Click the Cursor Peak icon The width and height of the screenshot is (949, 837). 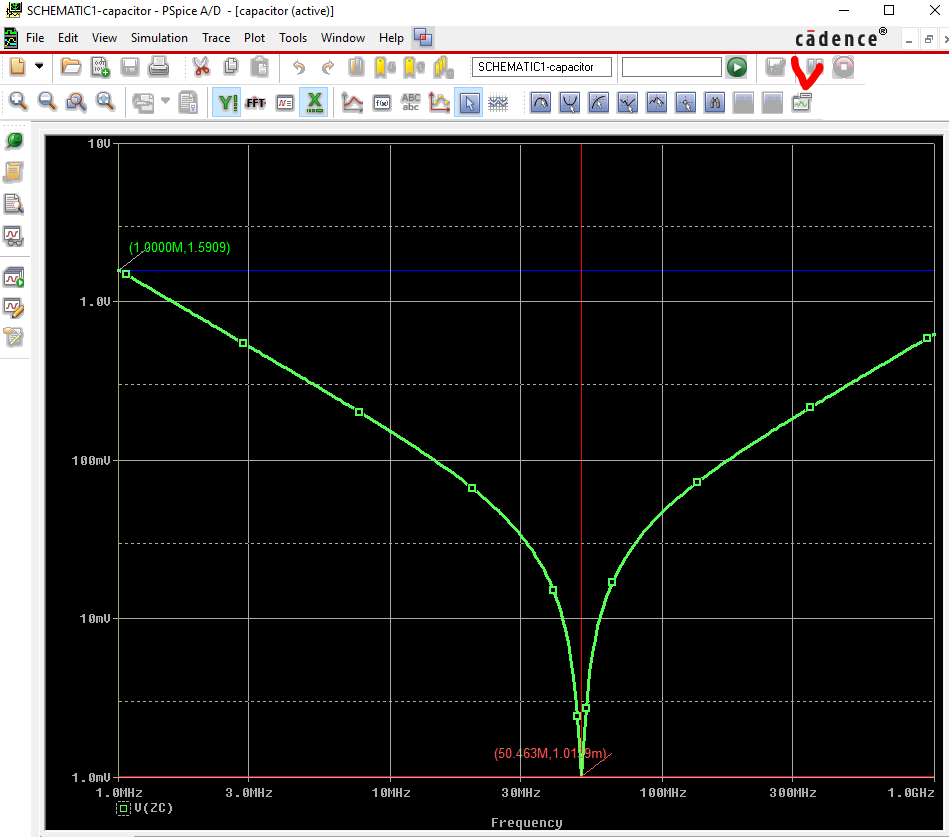(x=540, y=102)
